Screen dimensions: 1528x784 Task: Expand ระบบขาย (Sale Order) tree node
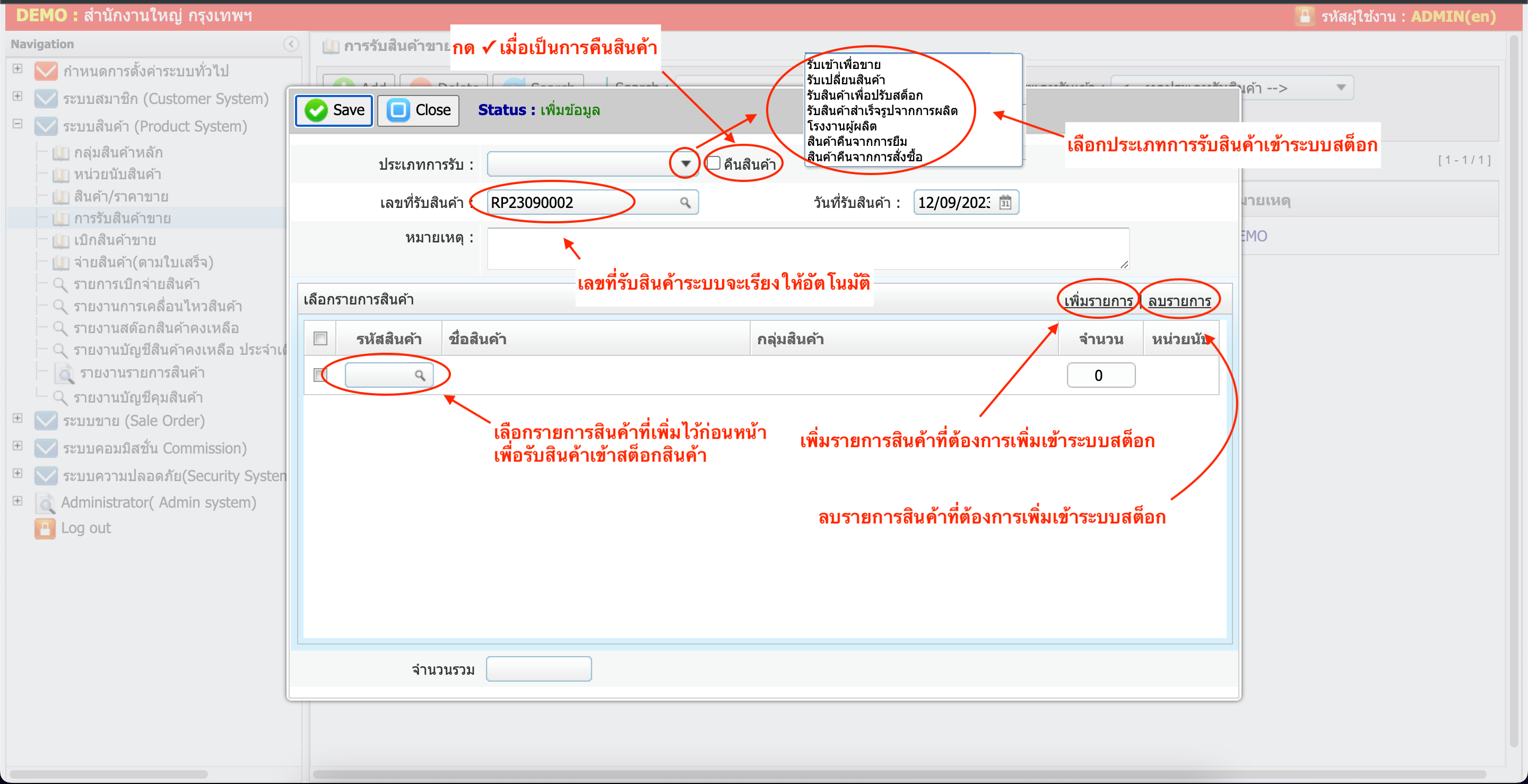(18, 419)
